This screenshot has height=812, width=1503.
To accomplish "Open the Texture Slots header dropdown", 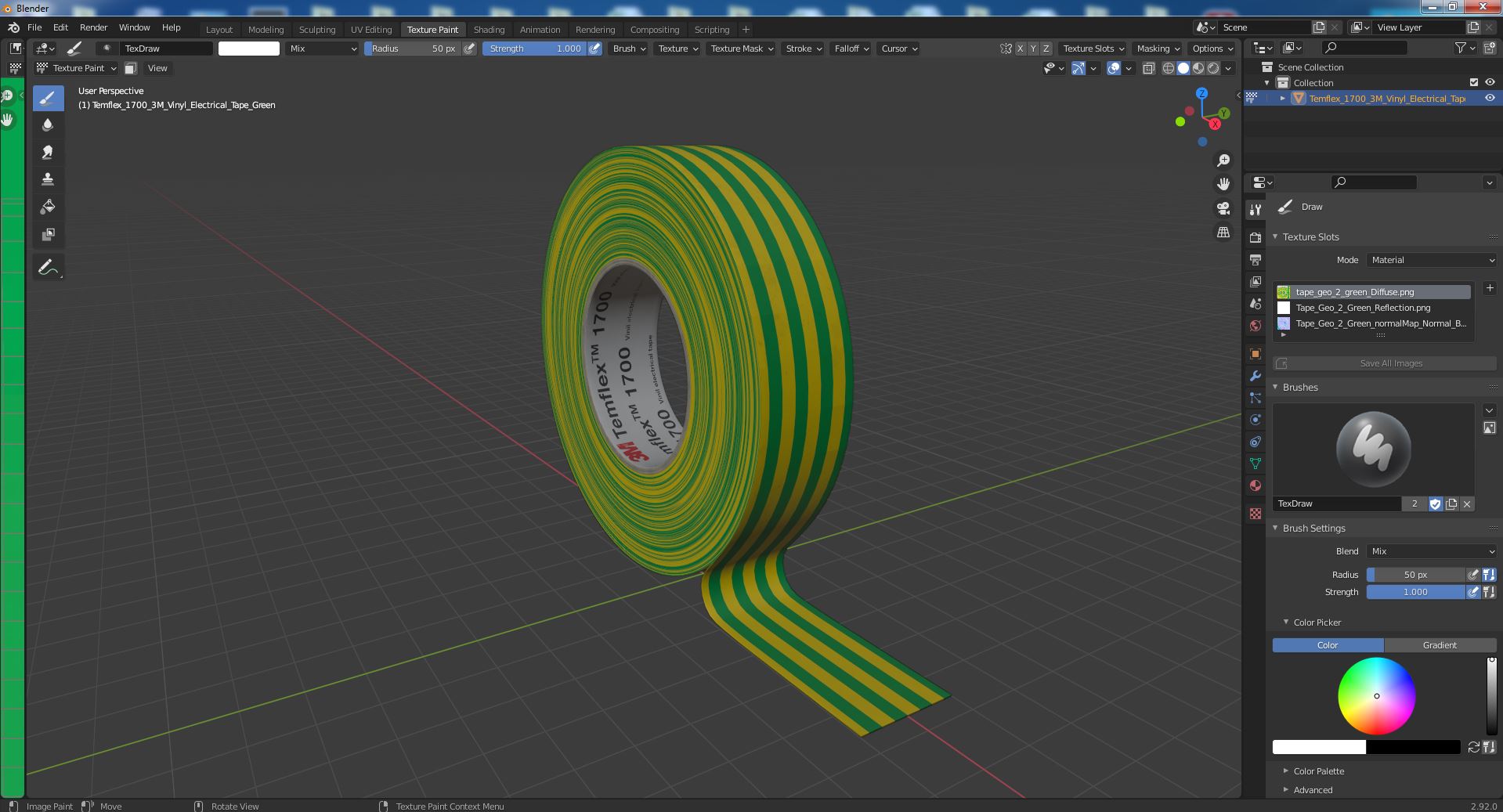I will pos(1093,49).
